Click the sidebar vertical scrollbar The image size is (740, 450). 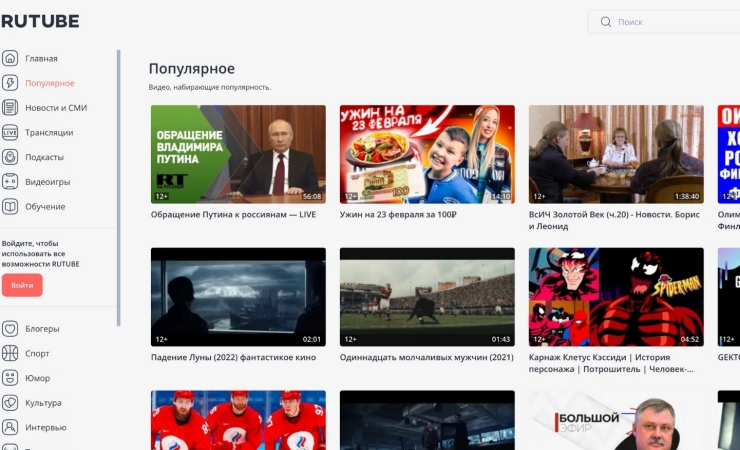(118, 188)
